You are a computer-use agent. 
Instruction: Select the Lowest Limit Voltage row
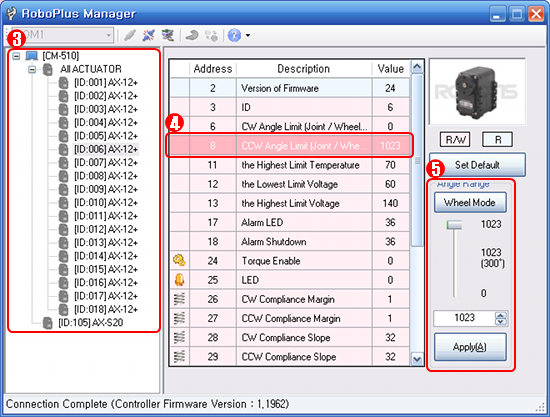pos(290,184)
